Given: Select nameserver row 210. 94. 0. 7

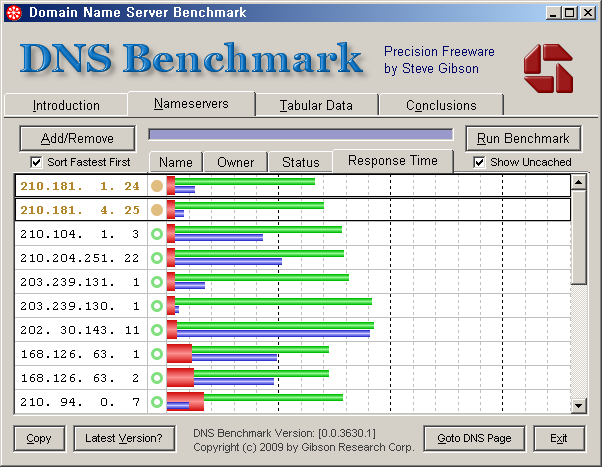Looking at the screenshot, I should tap(293, 402).
